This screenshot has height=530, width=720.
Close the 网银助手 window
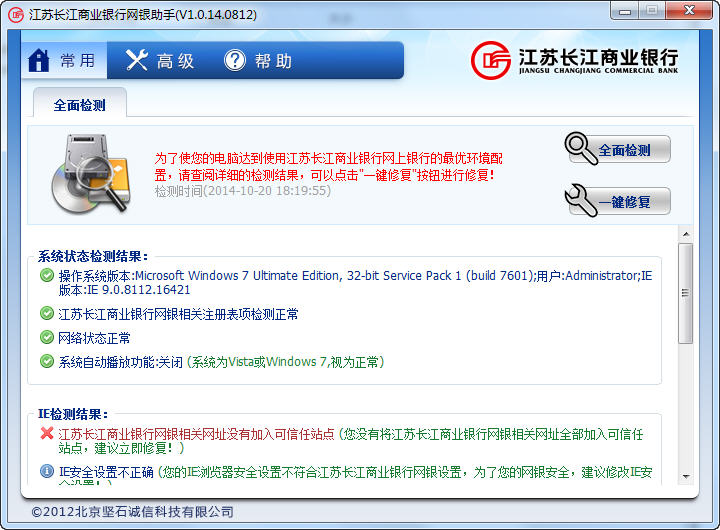689,11
